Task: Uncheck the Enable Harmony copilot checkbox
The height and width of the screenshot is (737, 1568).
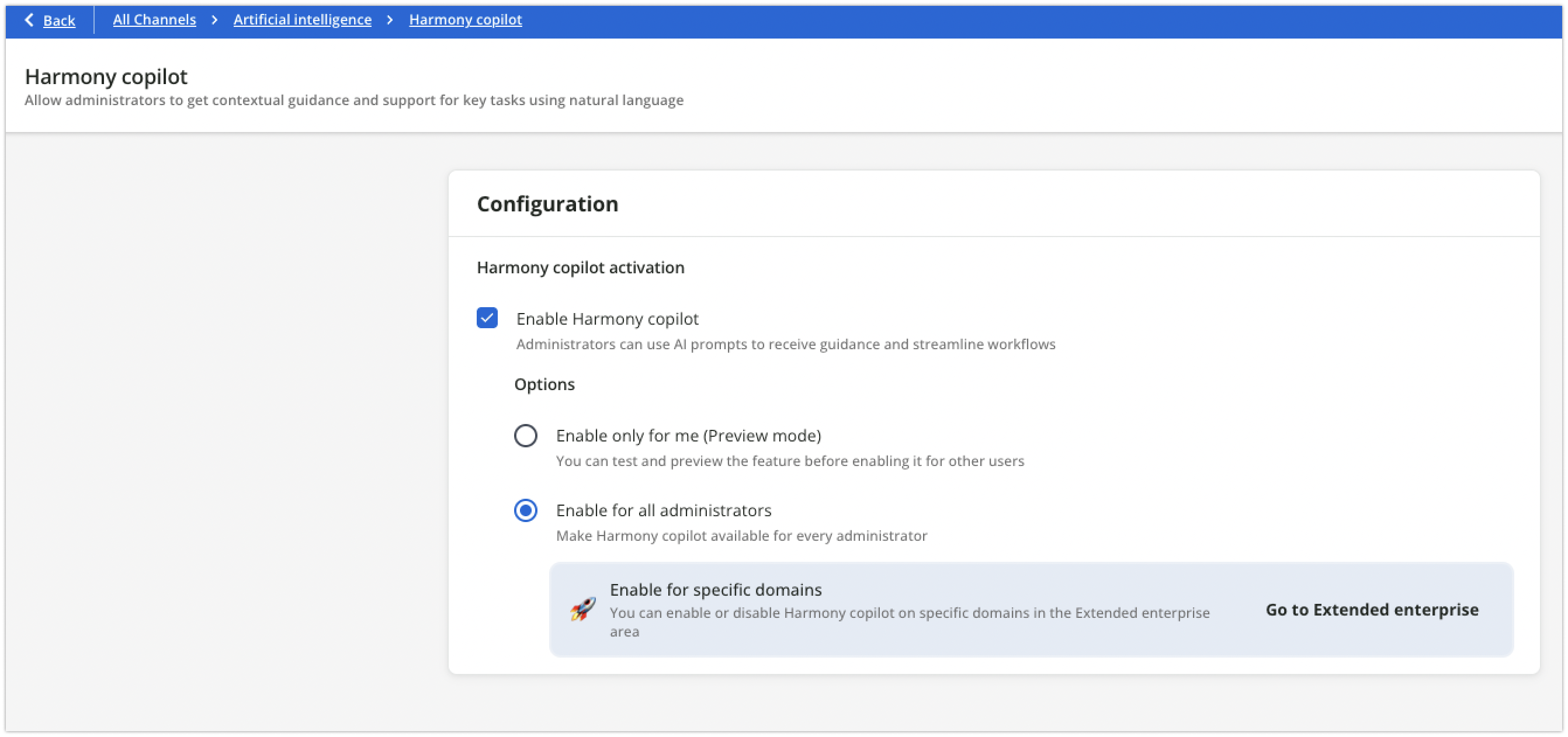Action: pyautogui.click(x=487, y=318)
